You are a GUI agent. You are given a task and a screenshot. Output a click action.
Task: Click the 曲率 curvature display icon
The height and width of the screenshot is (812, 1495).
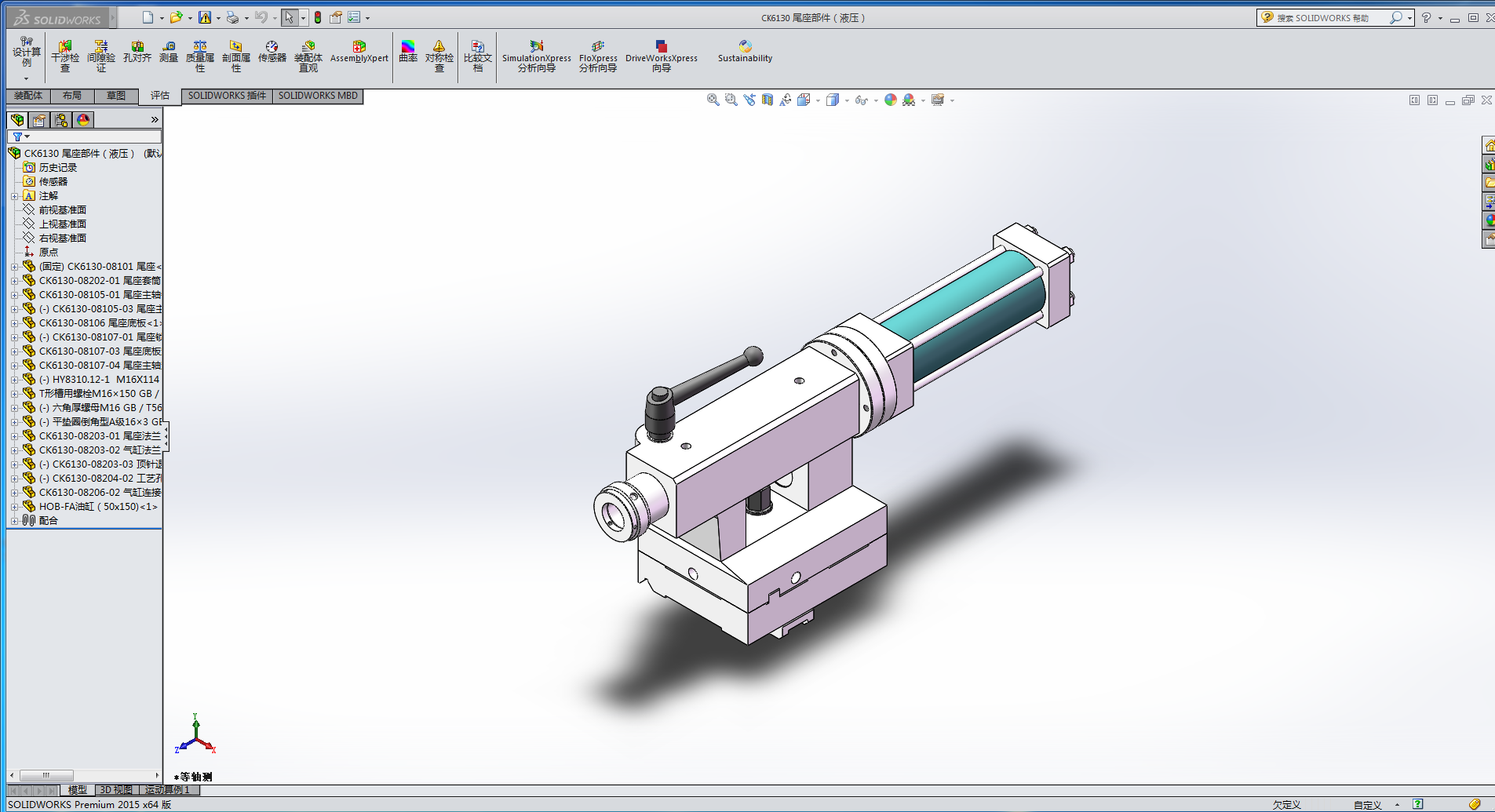coord(408,52)
